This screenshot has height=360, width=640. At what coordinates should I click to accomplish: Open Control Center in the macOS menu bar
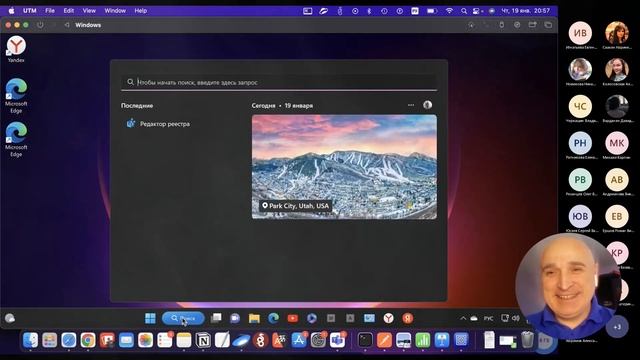pyautogui.click(x=477, y=11)
